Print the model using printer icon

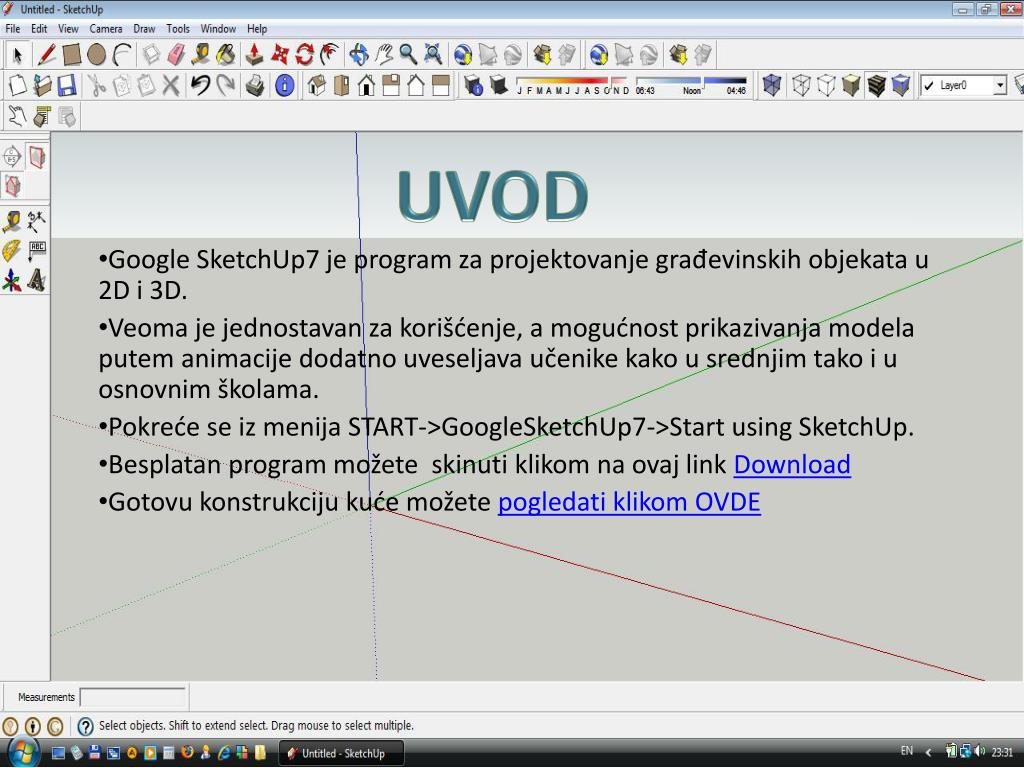(x=255, y=86)
